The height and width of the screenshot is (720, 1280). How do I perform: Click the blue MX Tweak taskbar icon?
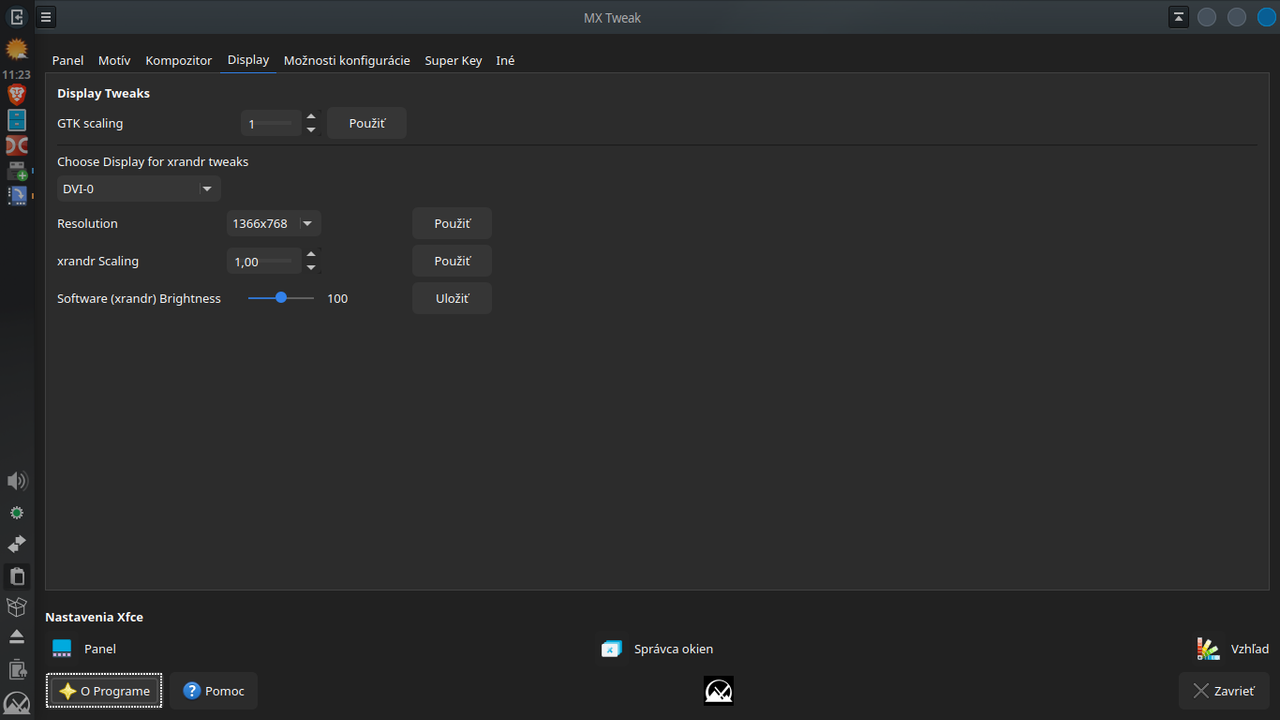pyautogui.click(x=16, y=195)
